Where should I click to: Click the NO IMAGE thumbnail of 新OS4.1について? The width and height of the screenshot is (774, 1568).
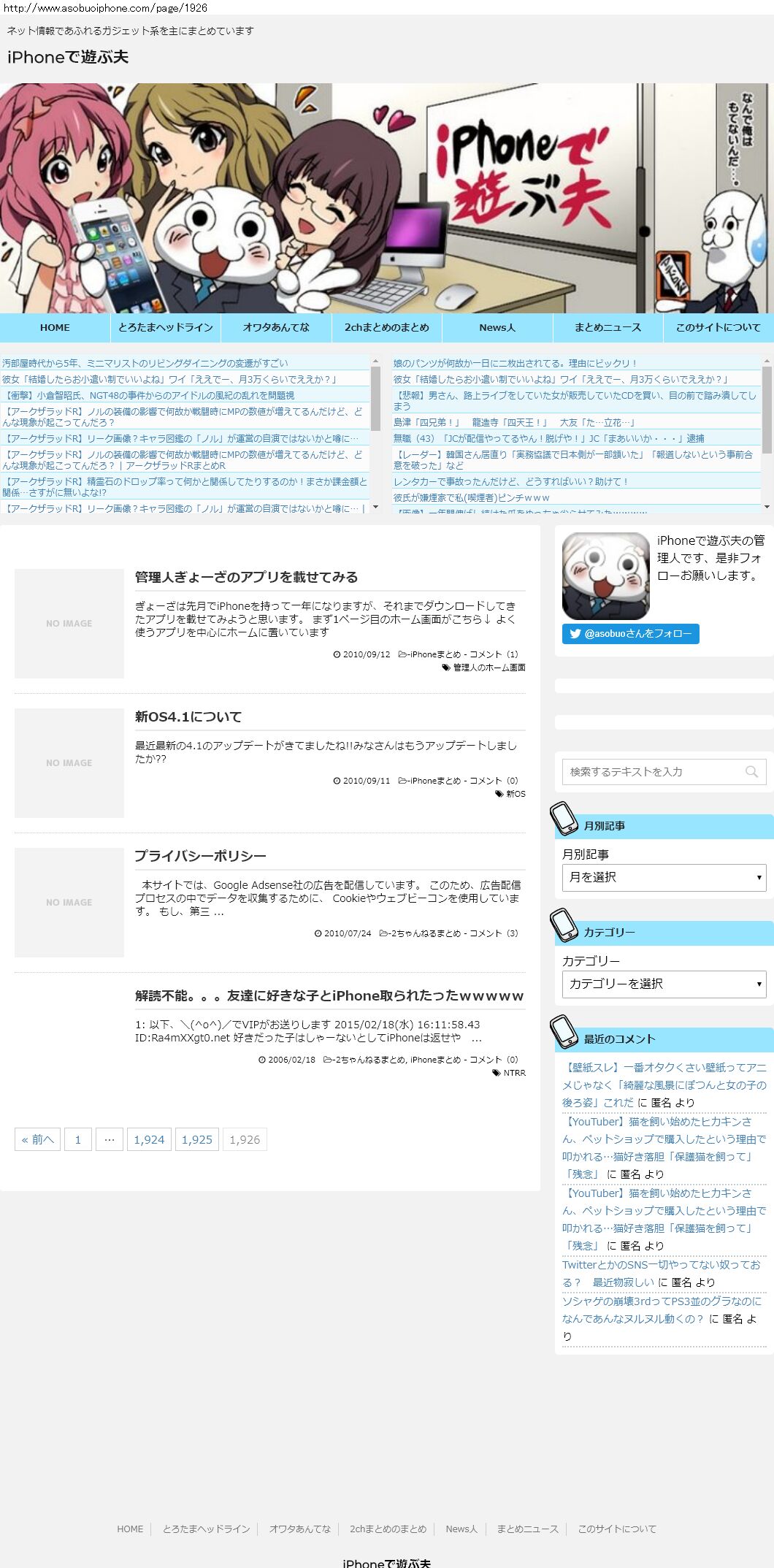click(69, 763)
